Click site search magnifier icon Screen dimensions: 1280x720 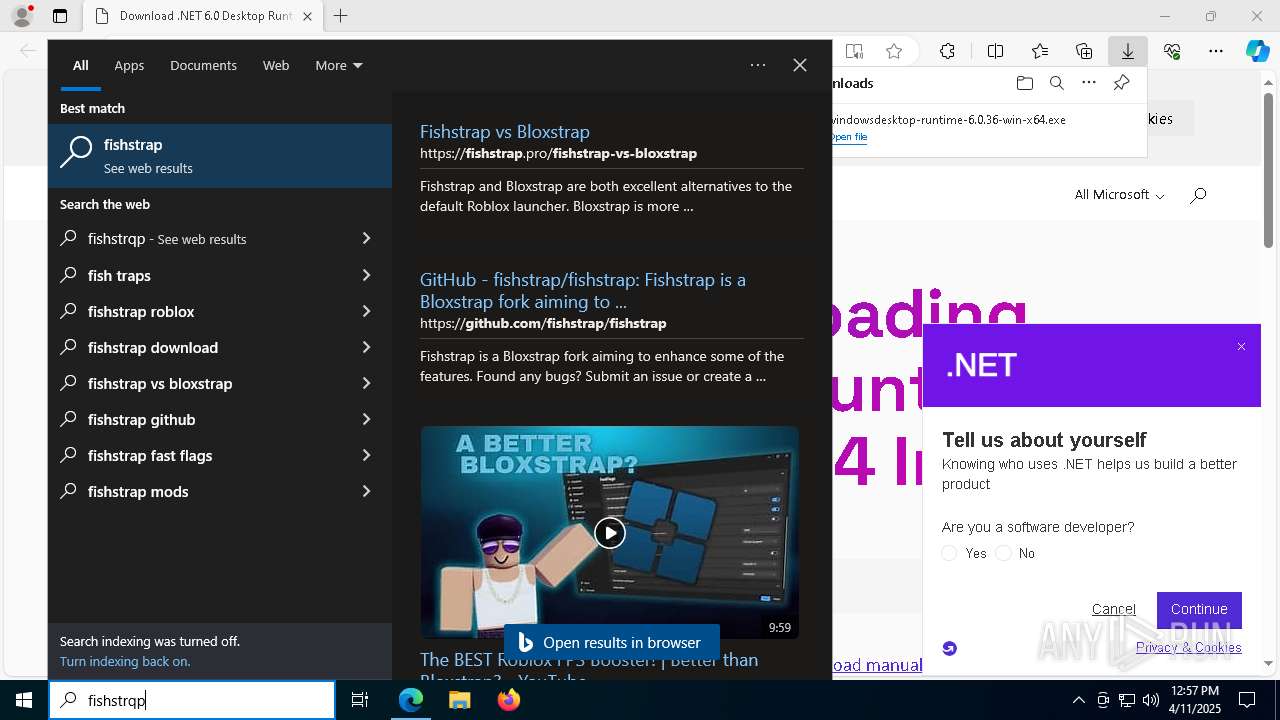(1198, 195)
